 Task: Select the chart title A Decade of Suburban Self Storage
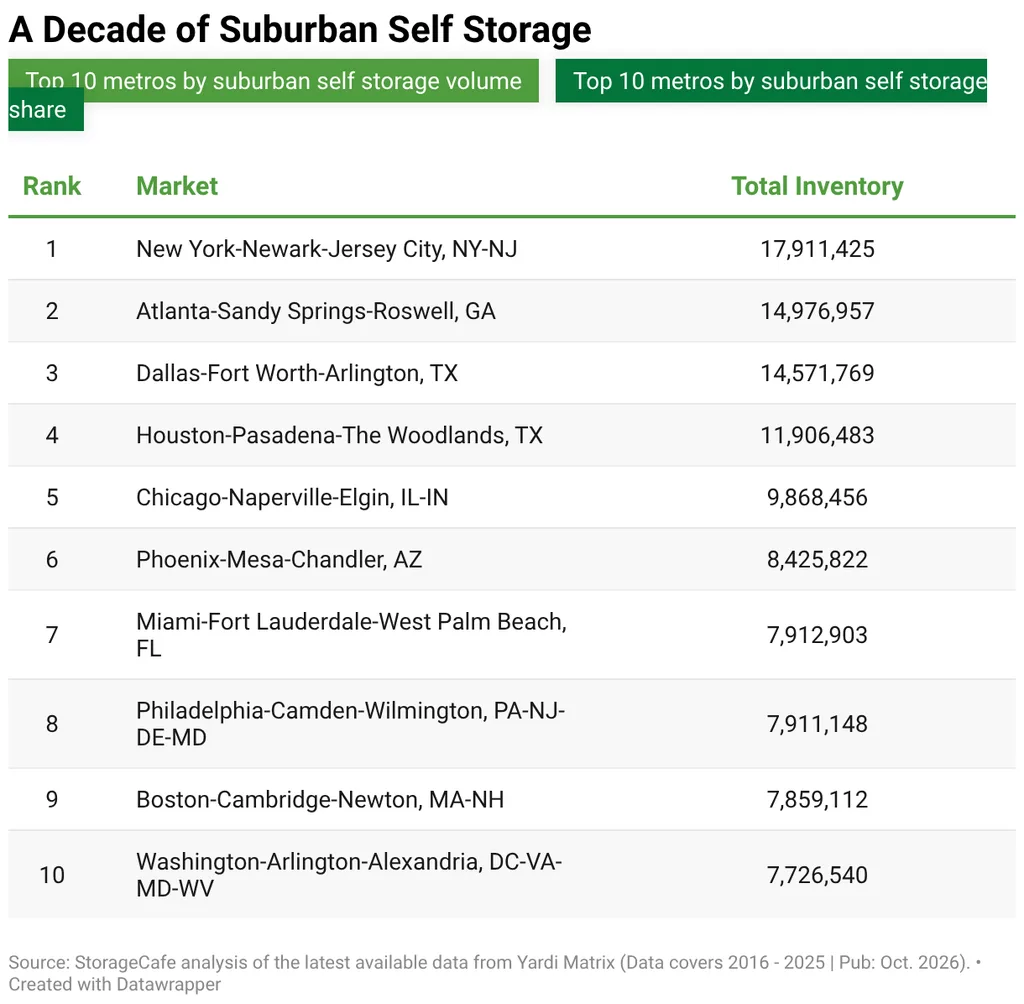300,30
